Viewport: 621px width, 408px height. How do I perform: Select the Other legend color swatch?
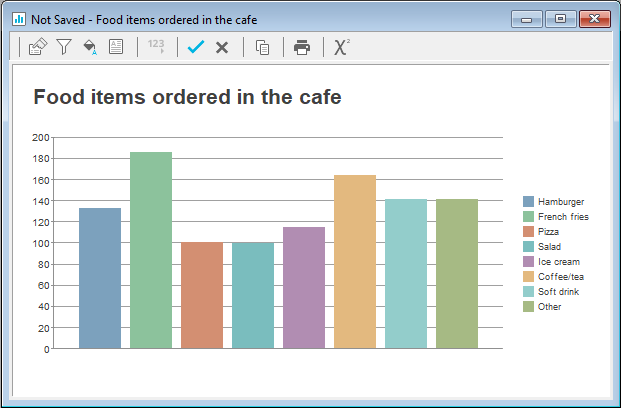pyautogui.click(x=528, y=307)
